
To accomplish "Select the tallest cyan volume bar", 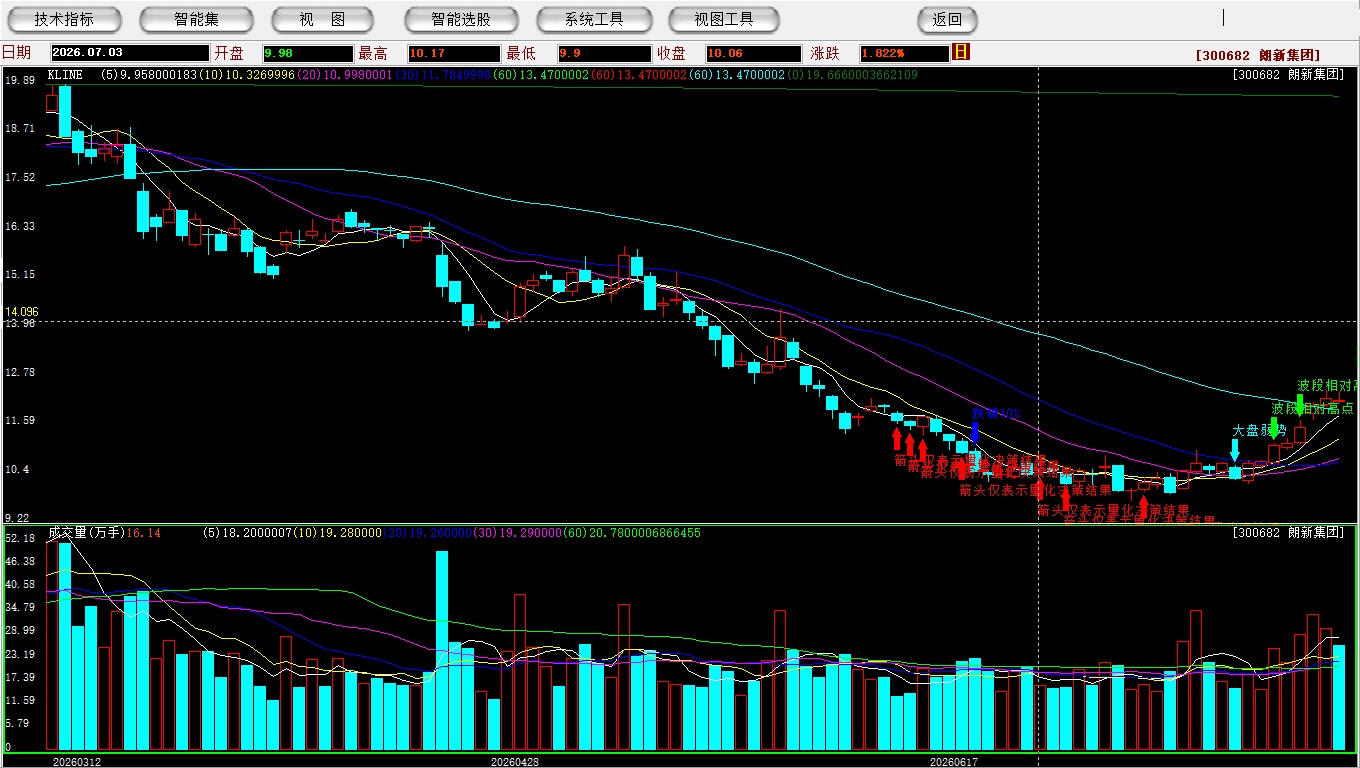I will pos(65,647).
